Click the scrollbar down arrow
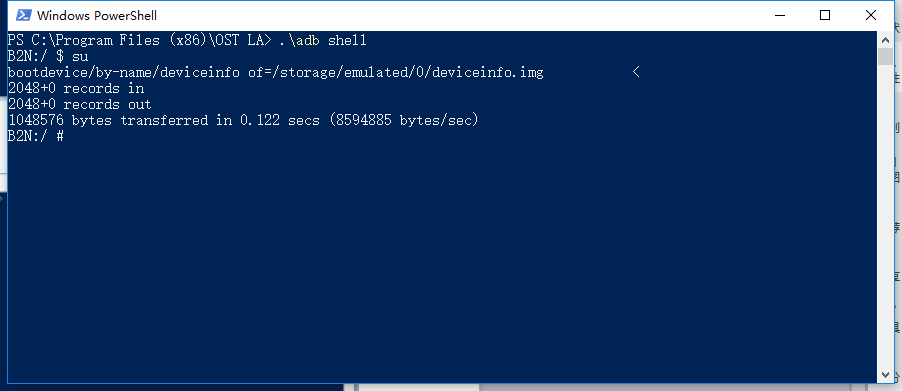Image resolution: width=902 pixels, height=391 pixels. (886, 375)
